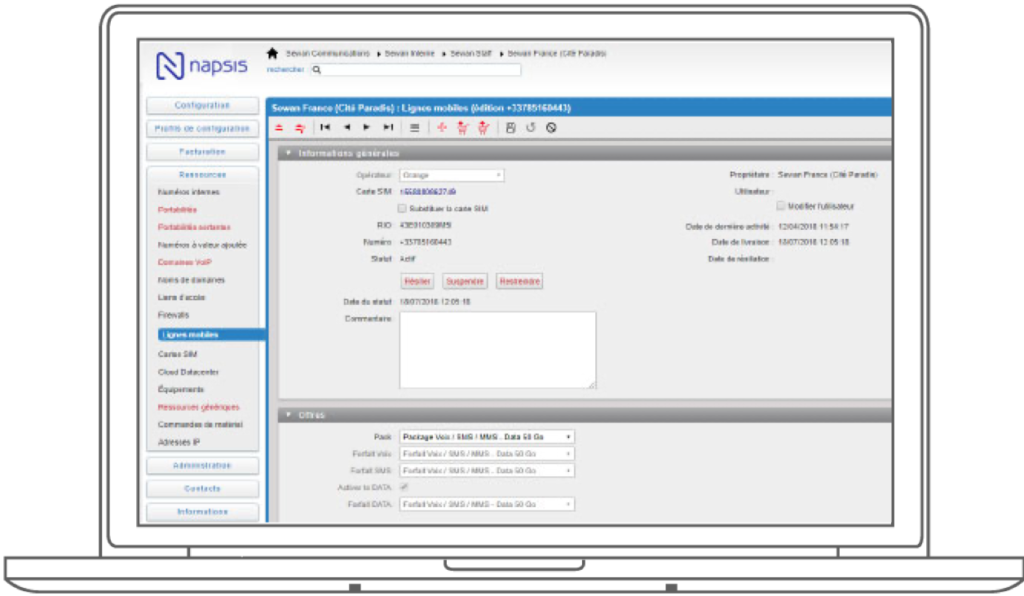This screenshot has width=1024, height=596.
Task: Jump to last record icon
Action: [388, 128]
